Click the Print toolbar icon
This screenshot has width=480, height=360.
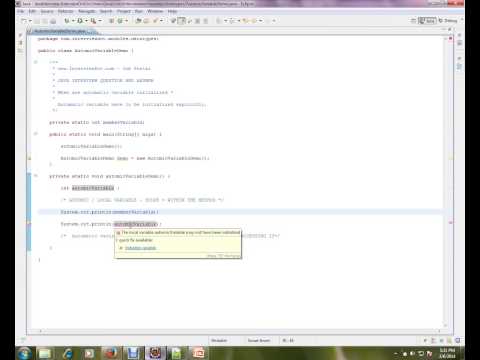[53, 21]
